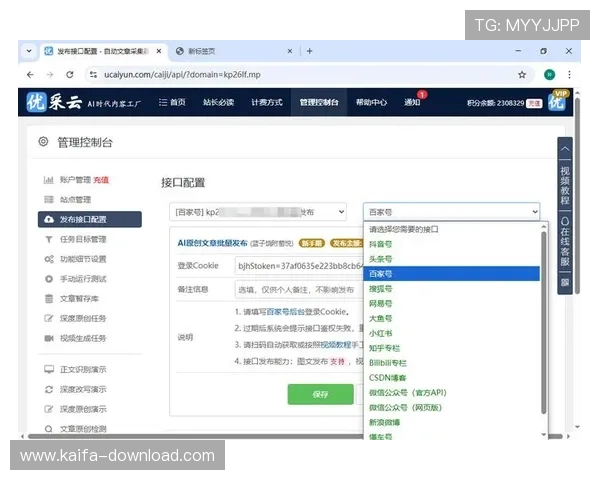This screenshot has height=480, width=600.
Task: Click the 账户管理 chart icon in sidebar
Action: [x=49, y=180]
